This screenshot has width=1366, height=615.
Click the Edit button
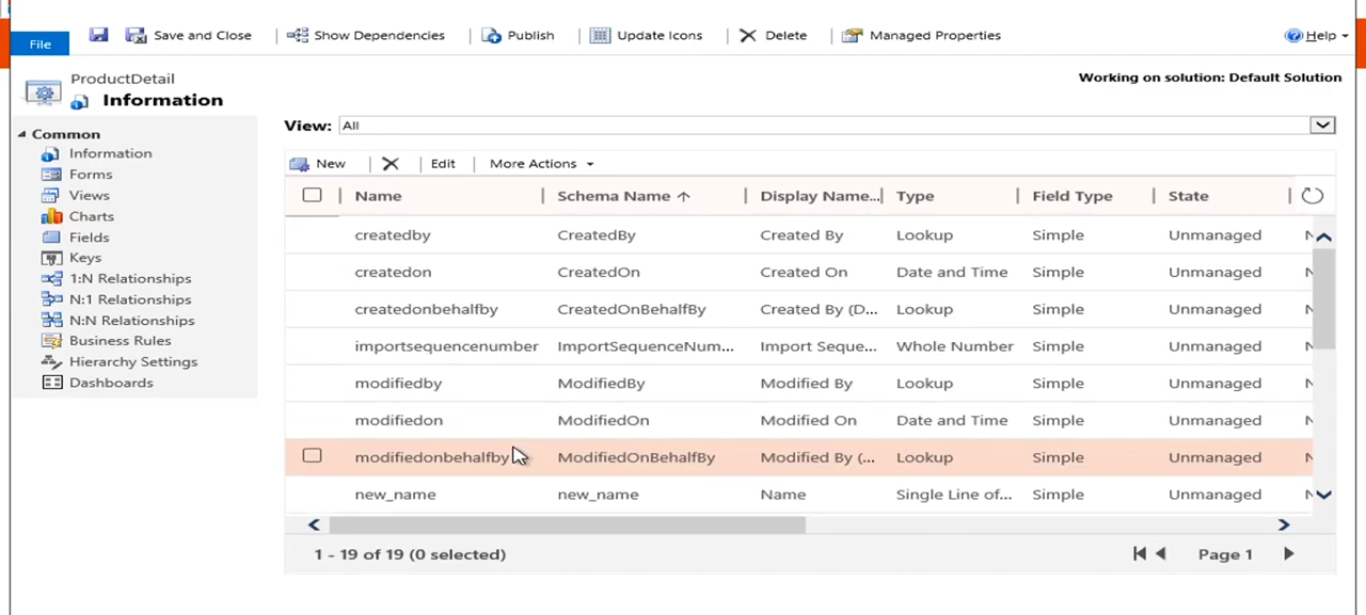tap(442, 163)
